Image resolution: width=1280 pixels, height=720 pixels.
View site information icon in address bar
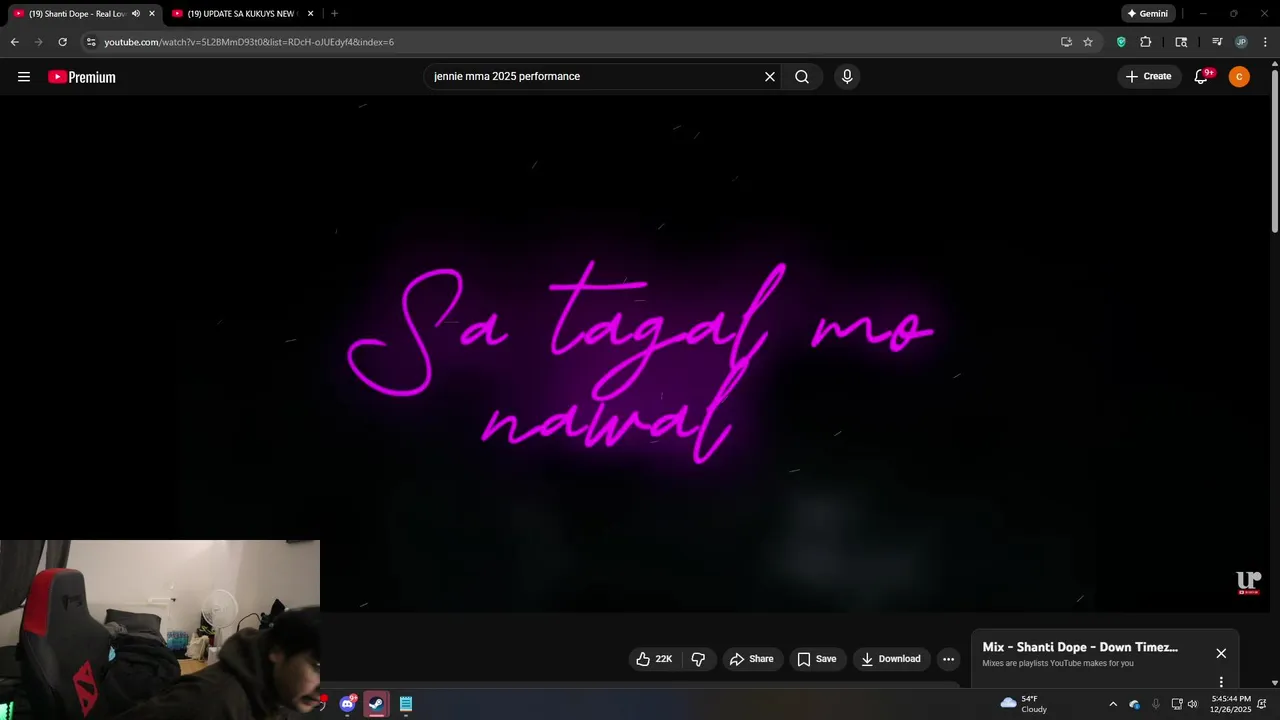click(x=91, y=42)
